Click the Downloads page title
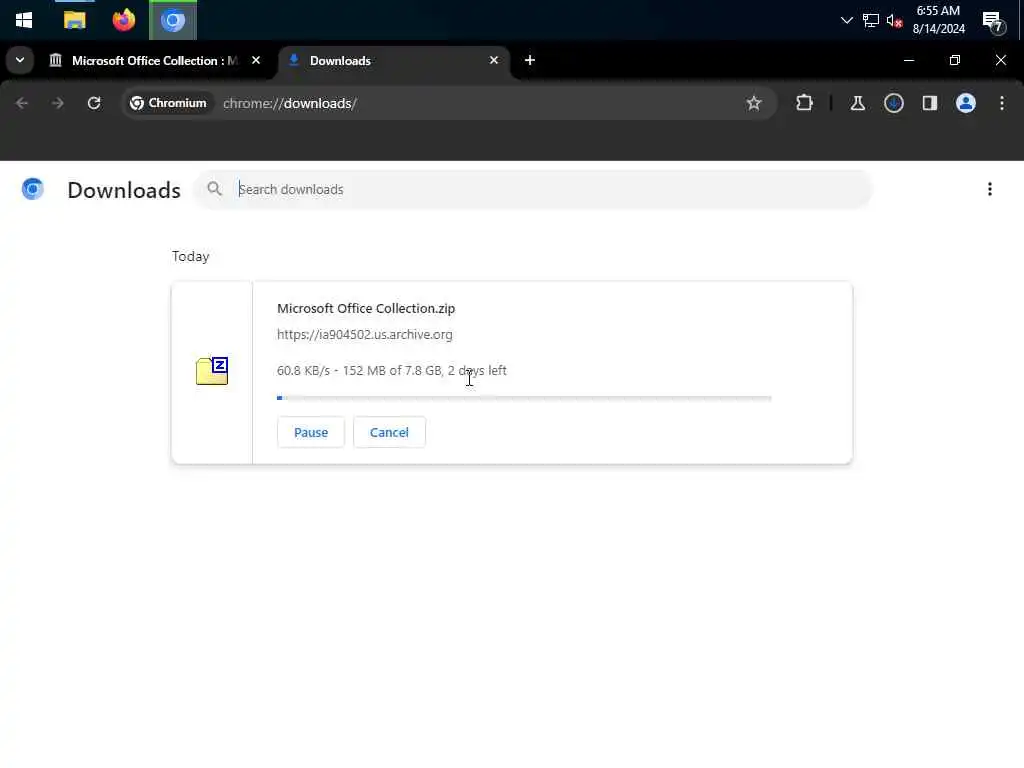Viewport: 1024px width, 768px height. (124, 190)
